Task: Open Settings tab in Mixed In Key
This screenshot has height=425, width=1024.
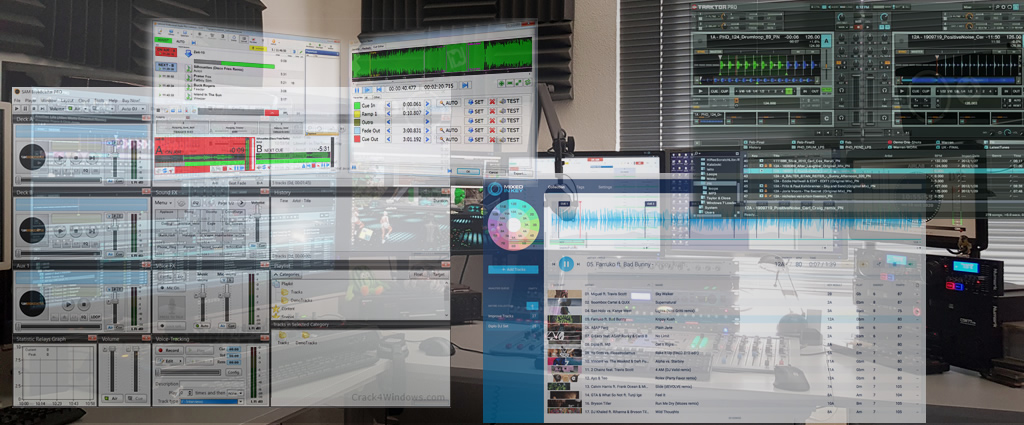Action: coord(605,187)
